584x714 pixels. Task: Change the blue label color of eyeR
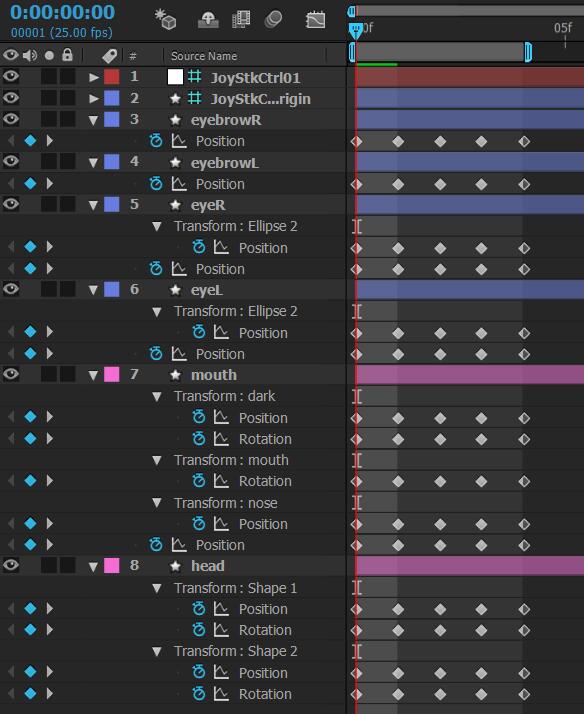pyautogui.click(x=112, y=204)
